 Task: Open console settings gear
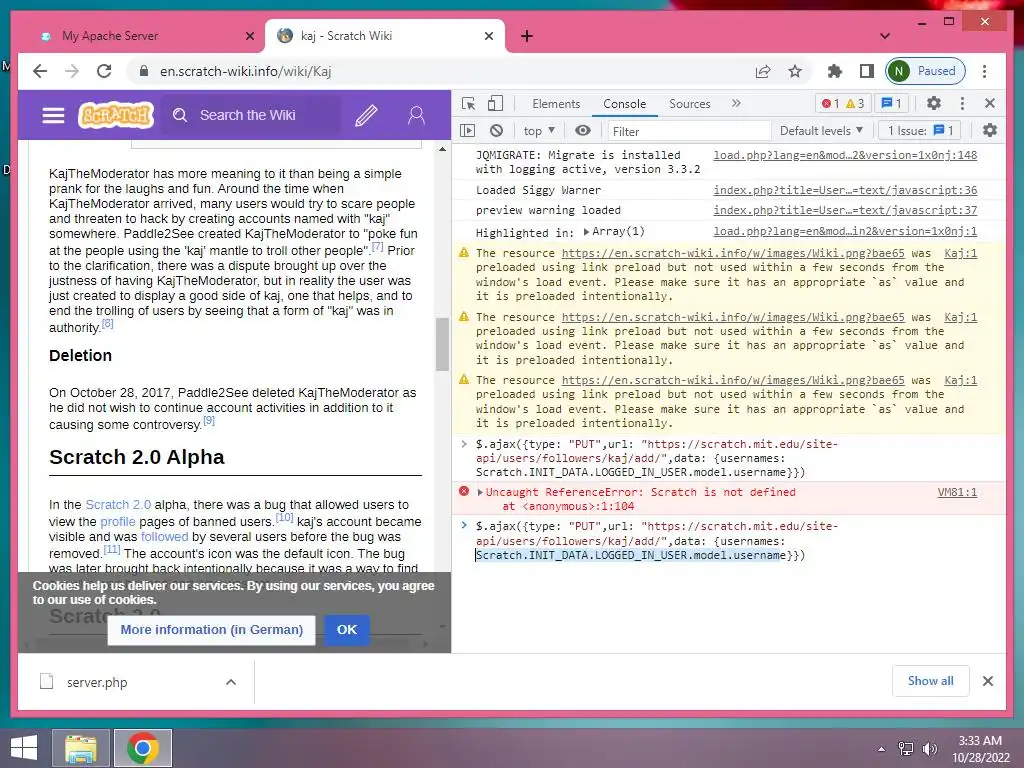pyautogui.click(x=990, y=131)
